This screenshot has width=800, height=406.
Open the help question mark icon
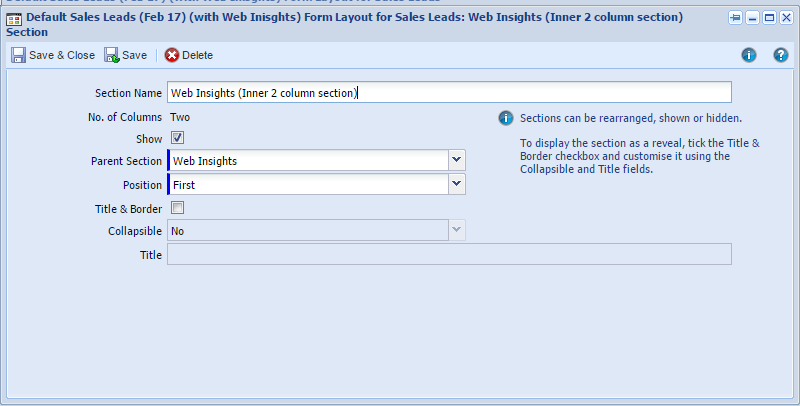[x=781, y=55]
